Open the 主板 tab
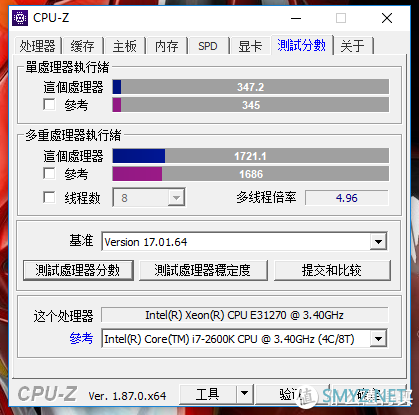 125,46
